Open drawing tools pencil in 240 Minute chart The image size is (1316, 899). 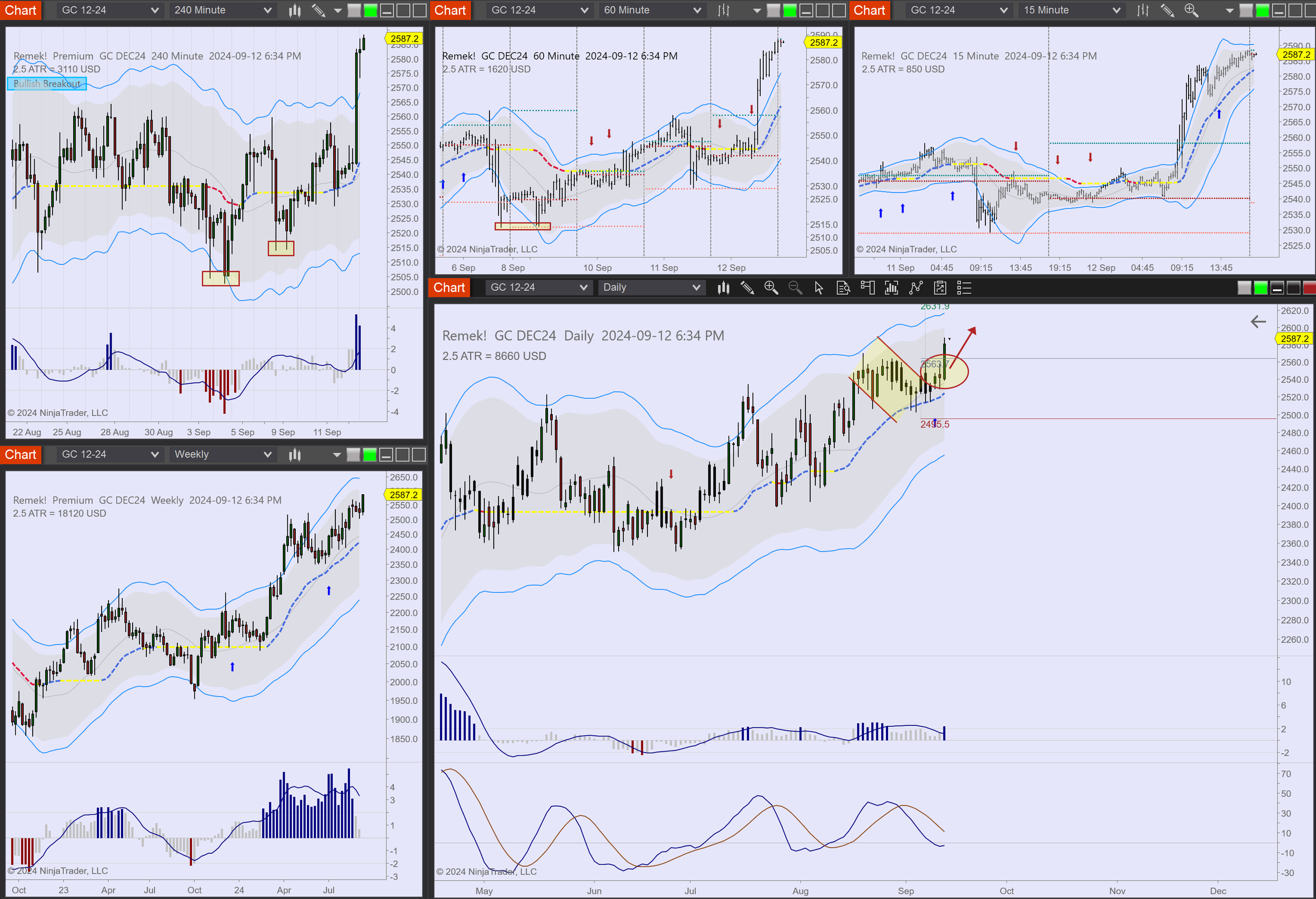tap(318, 10)
